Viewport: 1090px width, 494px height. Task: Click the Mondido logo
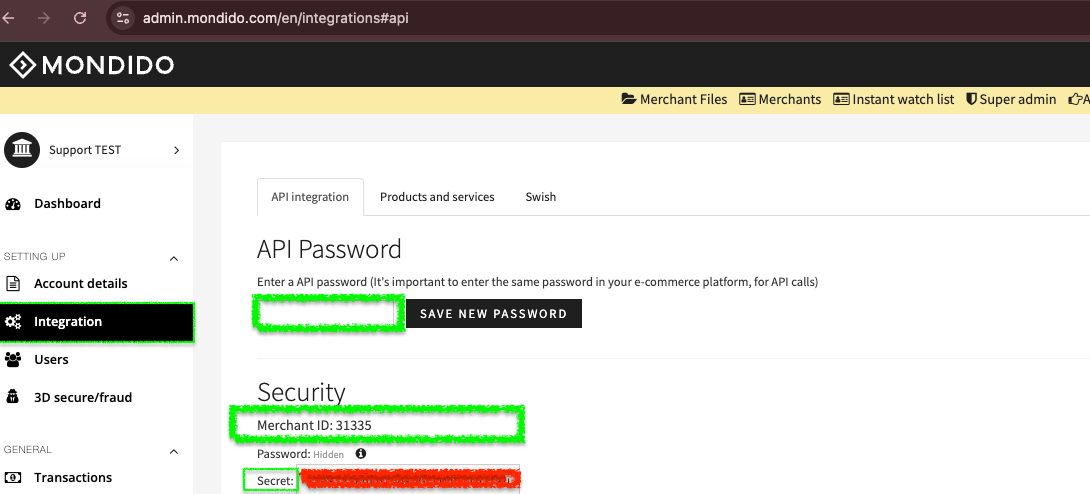91,65
